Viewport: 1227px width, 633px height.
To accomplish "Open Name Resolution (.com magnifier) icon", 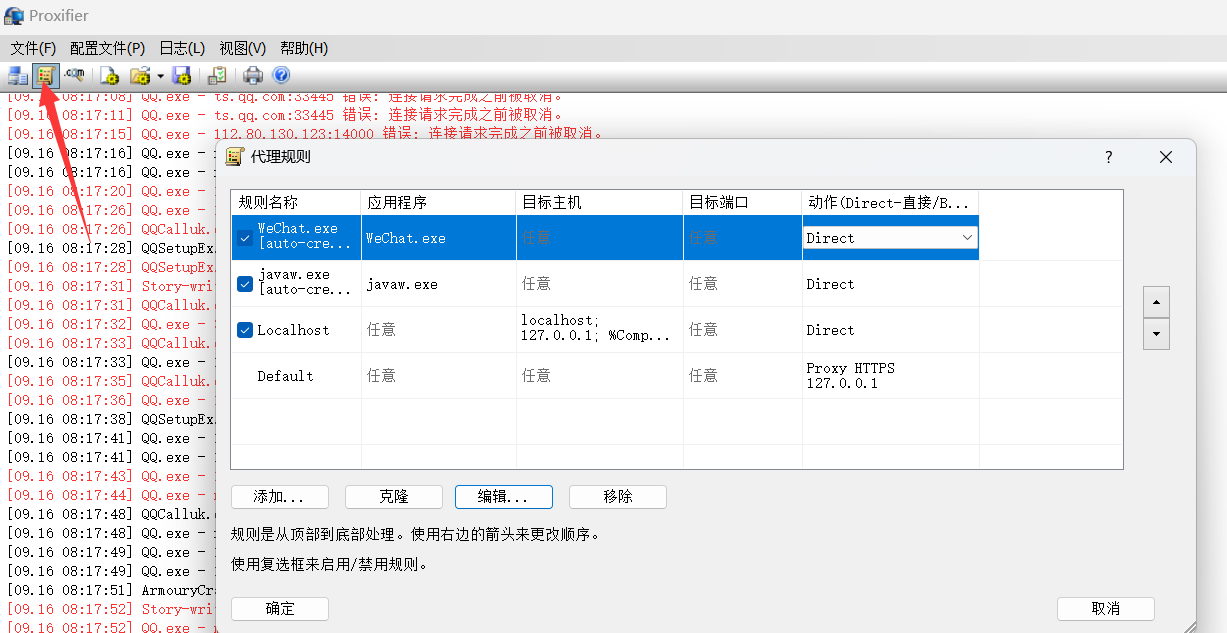I will tap(74, 75).
